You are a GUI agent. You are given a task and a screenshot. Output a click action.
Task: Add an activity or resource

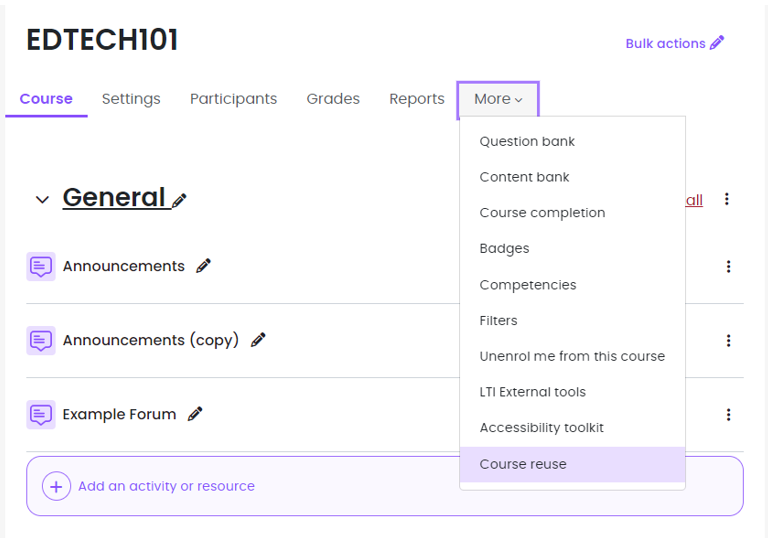(166, 486)
